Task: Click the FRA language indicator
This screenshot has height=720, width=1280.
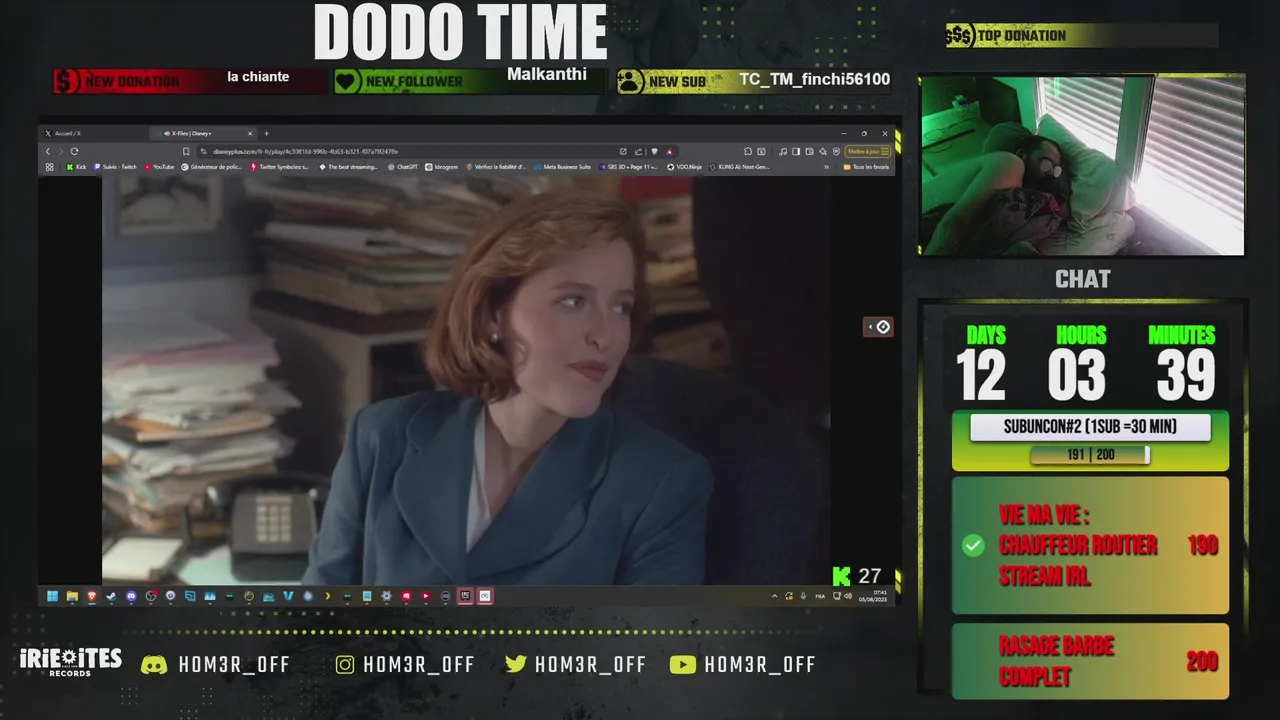Action: tap(820, 596)
